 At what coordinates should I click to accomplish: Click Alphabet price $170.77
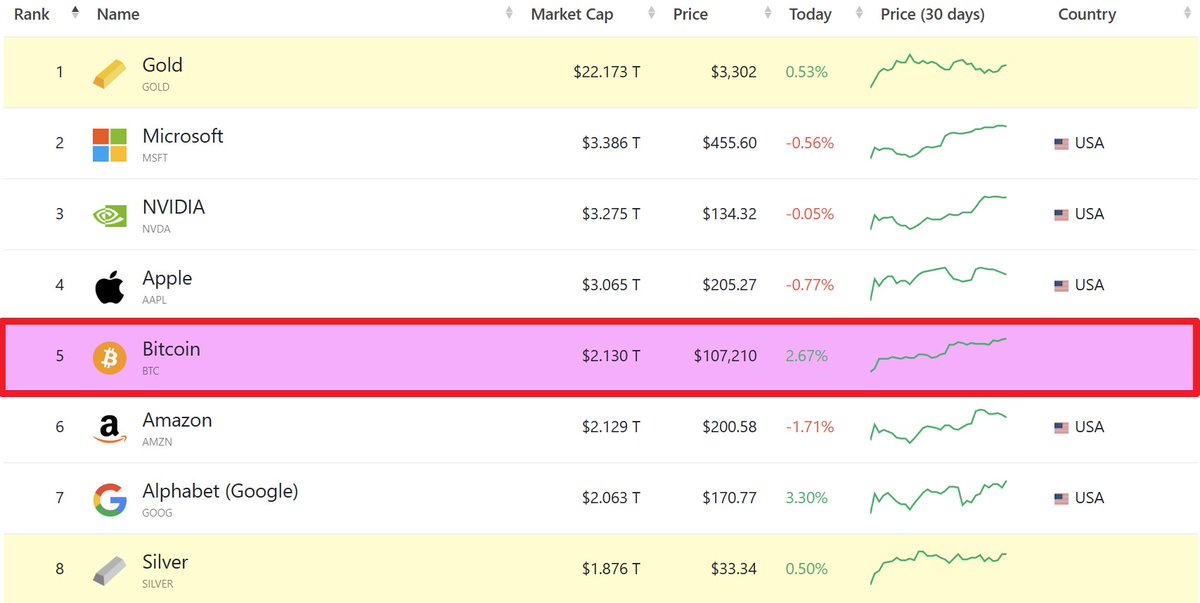click(x=730, y=498)
